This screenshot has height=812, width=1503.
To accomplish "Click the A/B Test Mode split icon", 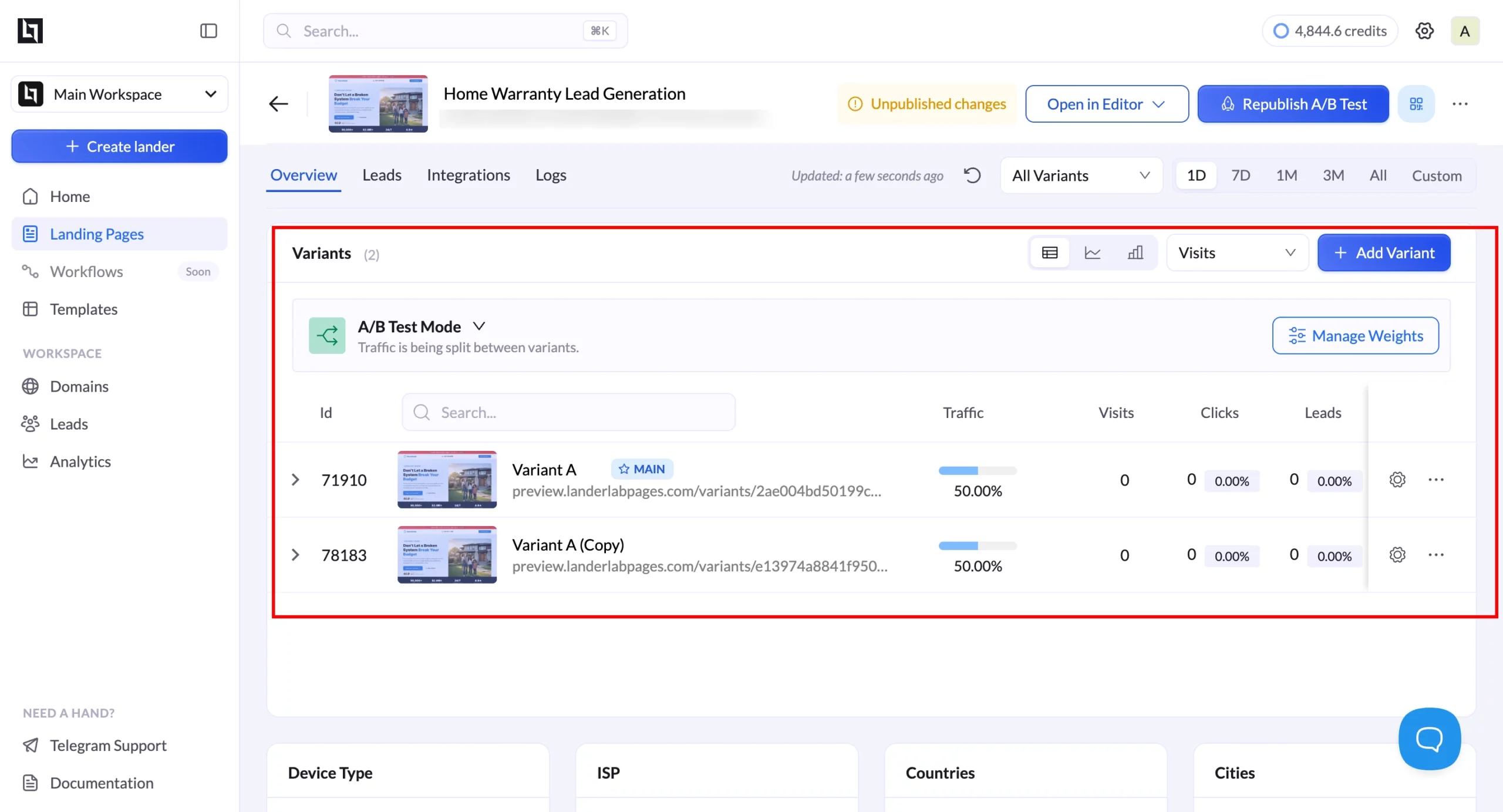I will coord(327,335).
